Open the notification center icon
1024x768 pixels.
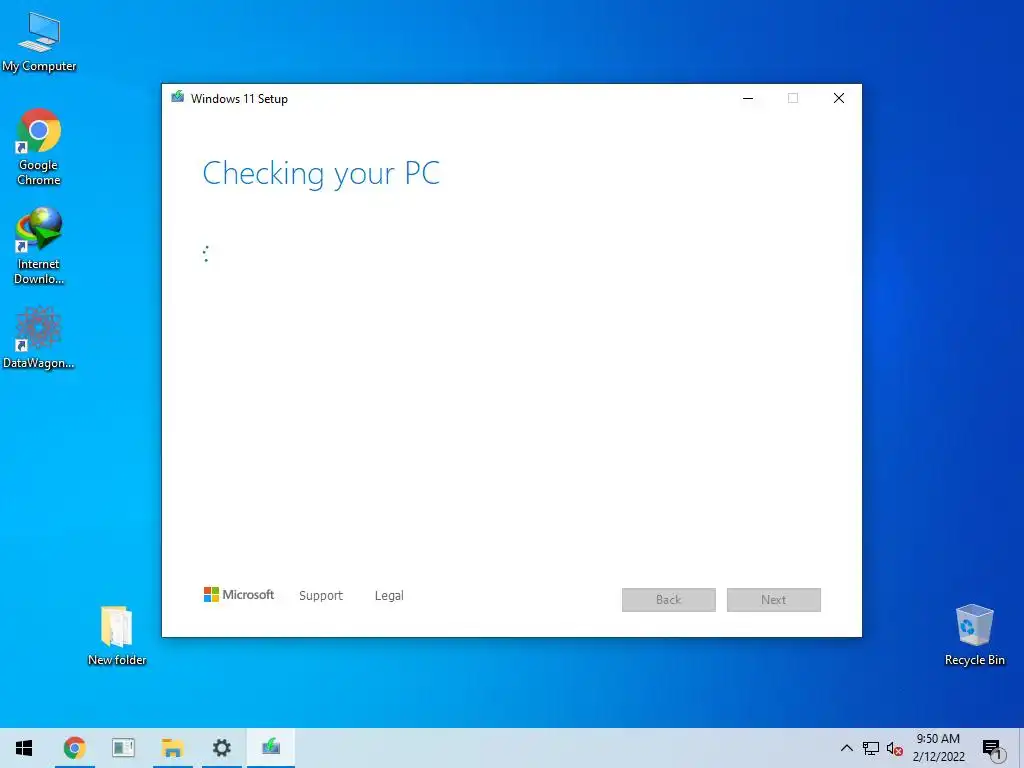tap(992, 749)
